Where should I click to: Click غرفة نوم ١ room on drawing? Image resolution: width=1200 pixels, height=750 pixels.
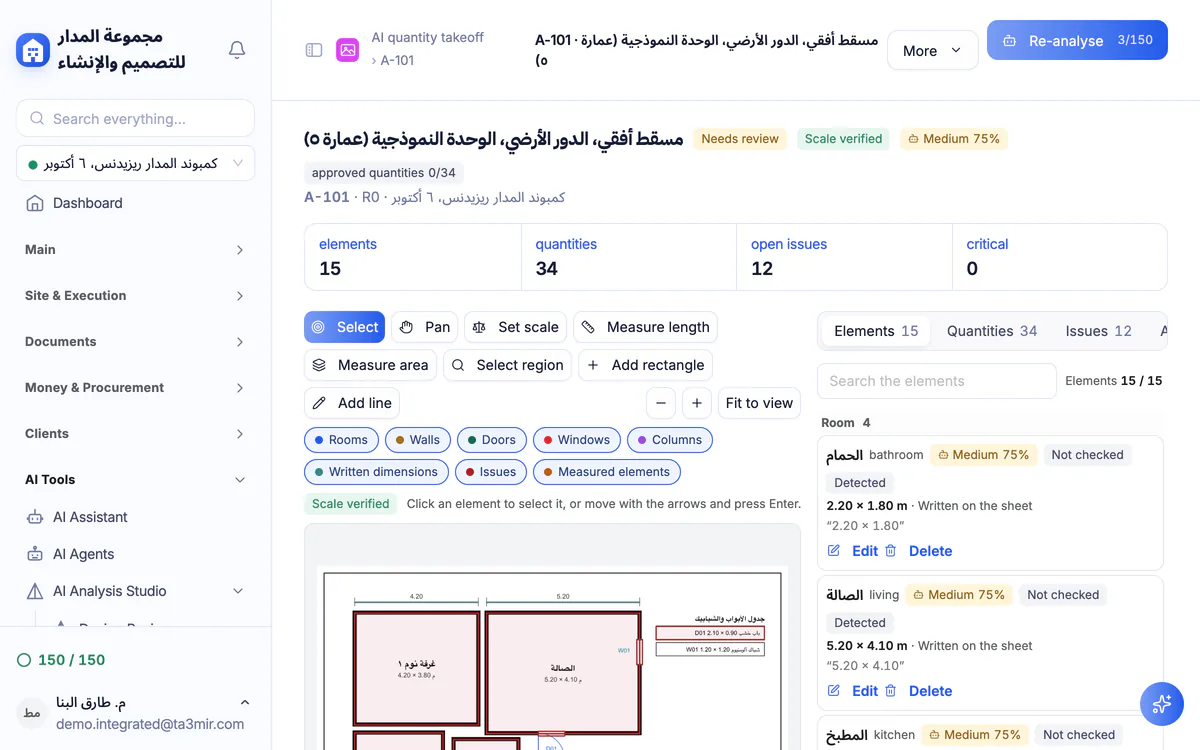tap(416, 668)
